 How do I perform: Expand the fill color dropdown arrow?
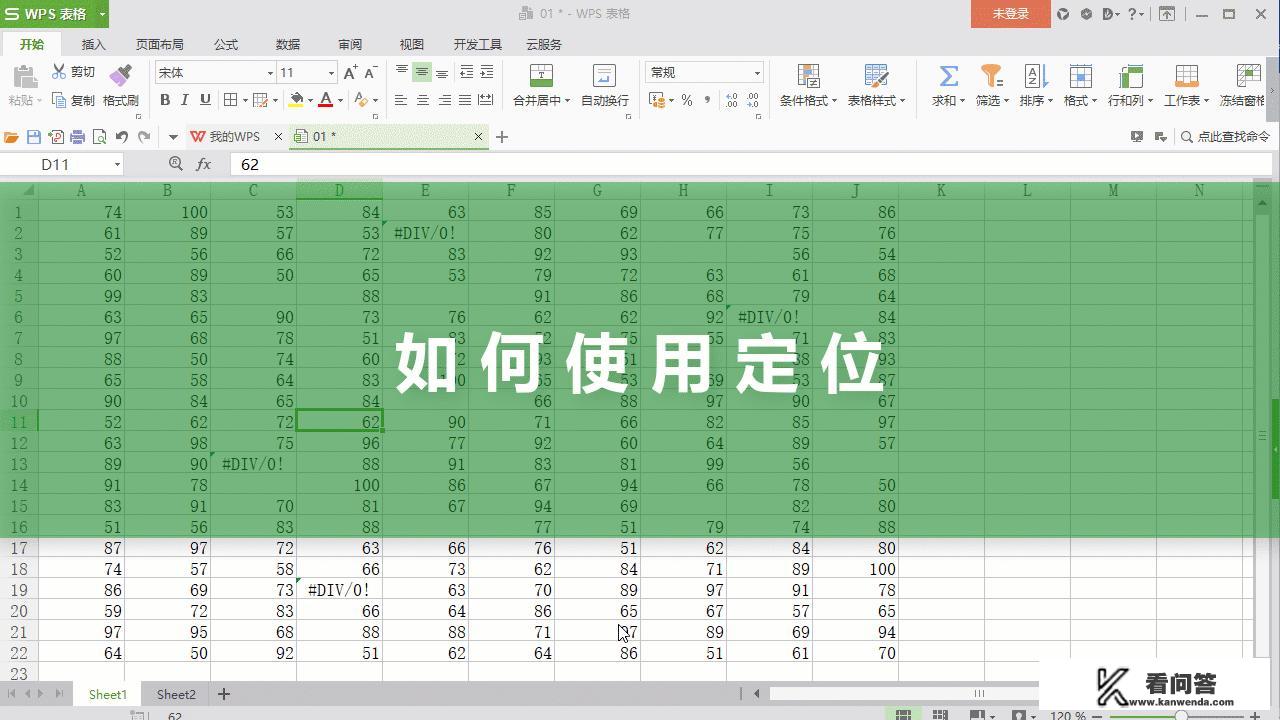pos(310,100)
